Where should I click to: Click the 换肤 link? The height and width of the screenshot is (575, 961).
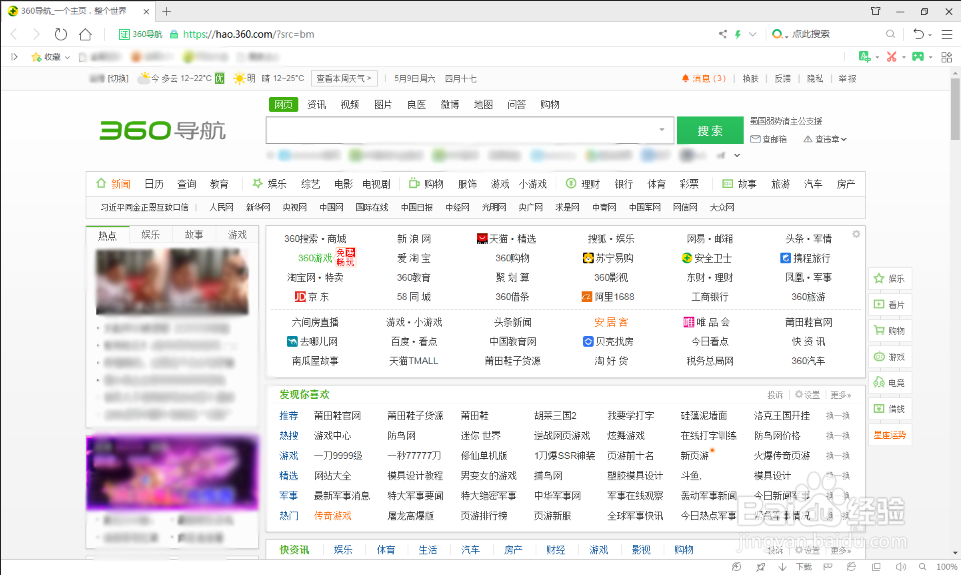tap(750, 78)
